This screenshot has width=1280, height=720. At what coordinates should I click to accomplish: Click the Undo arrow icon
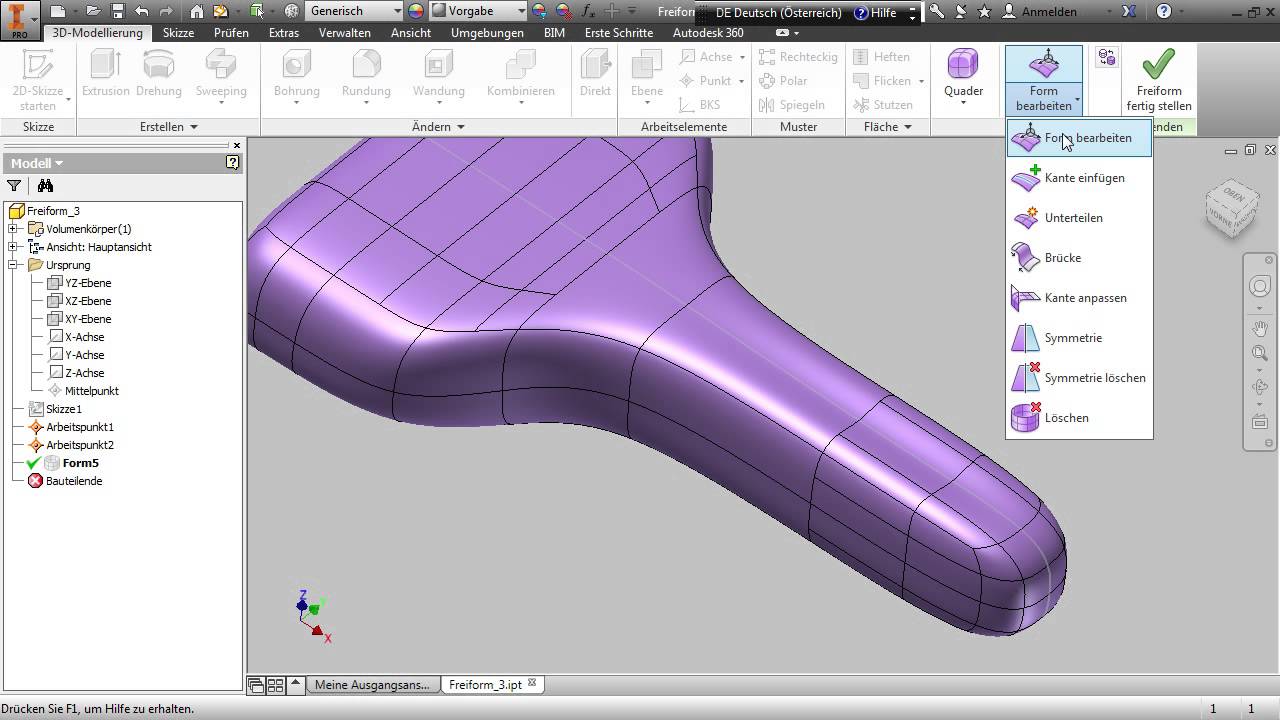click(x=141, y=12)
